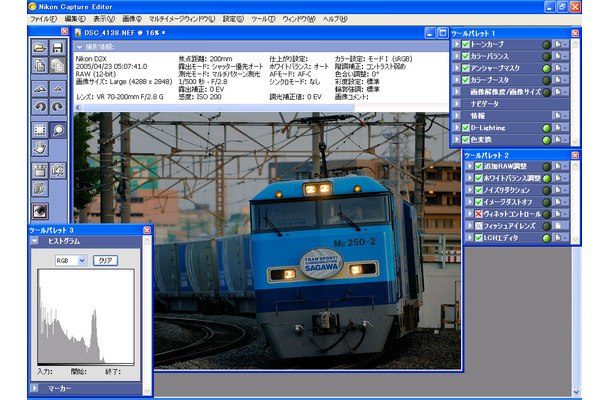Open the 画像(I) menu
610x400 pixels.
pyautogui.click(x=132, y=19)
